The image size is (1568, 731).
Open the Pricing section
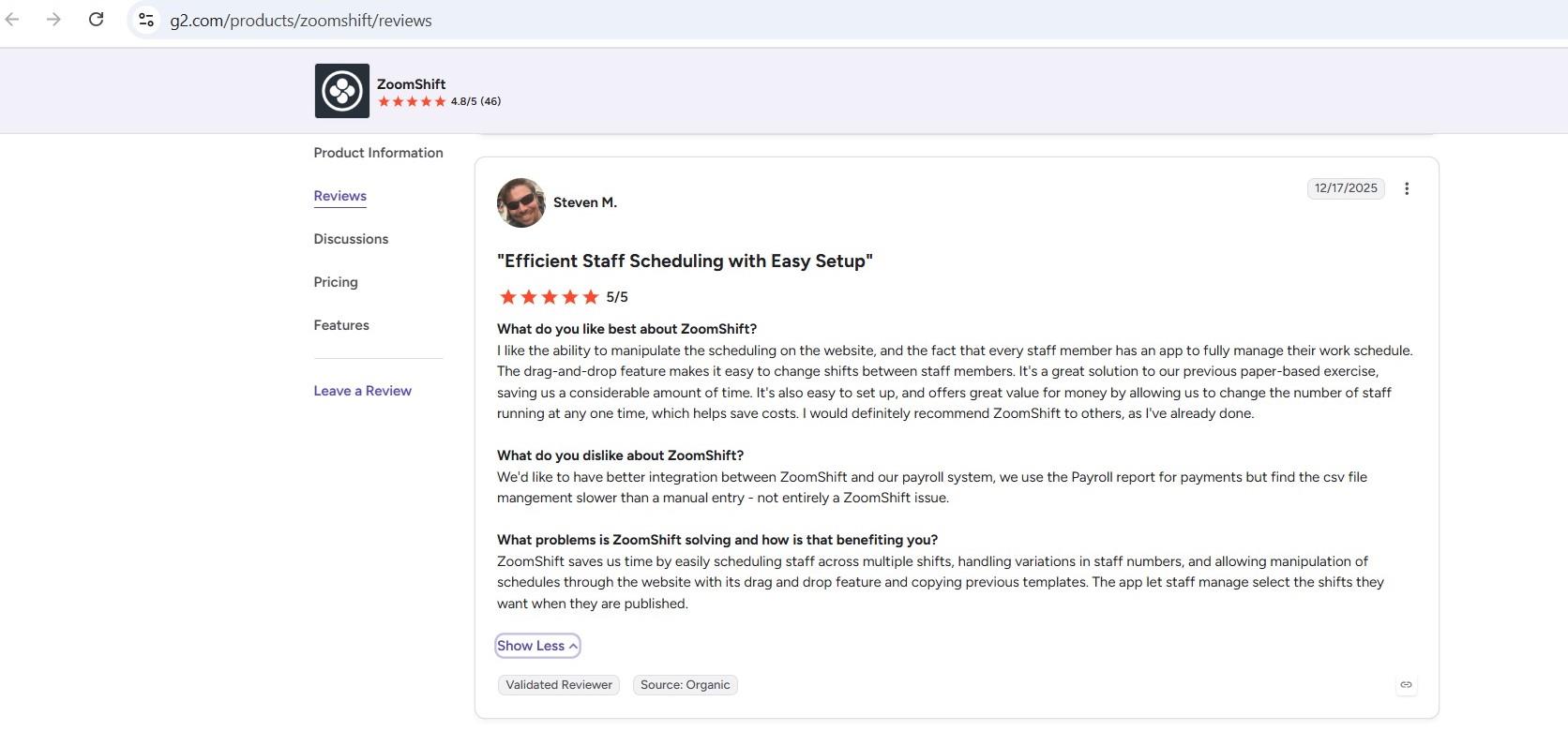336,282
